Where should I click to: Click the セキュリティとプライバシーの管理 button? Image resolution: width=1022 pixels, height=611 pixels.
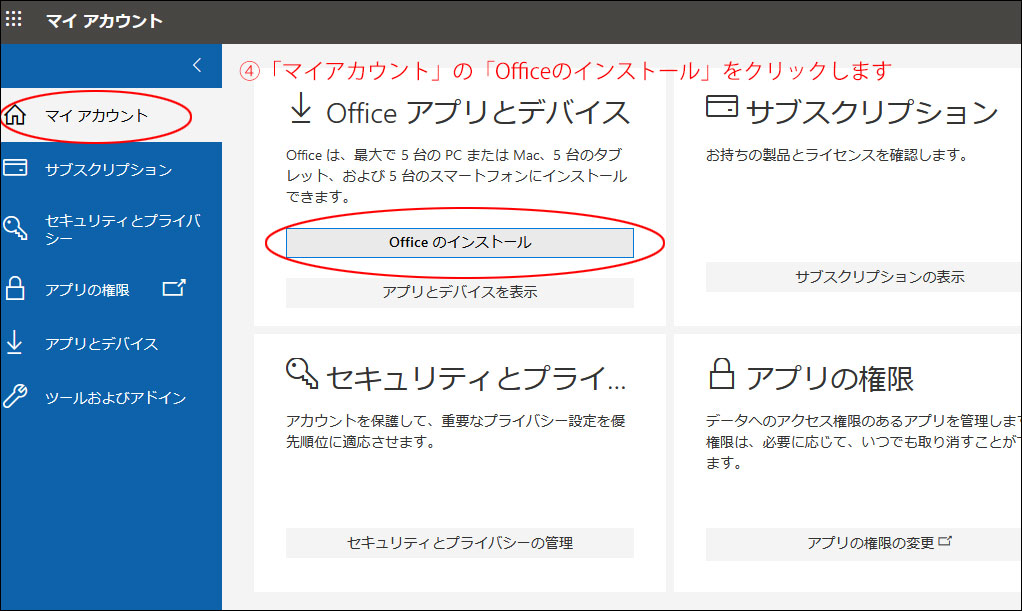point(460,543)
